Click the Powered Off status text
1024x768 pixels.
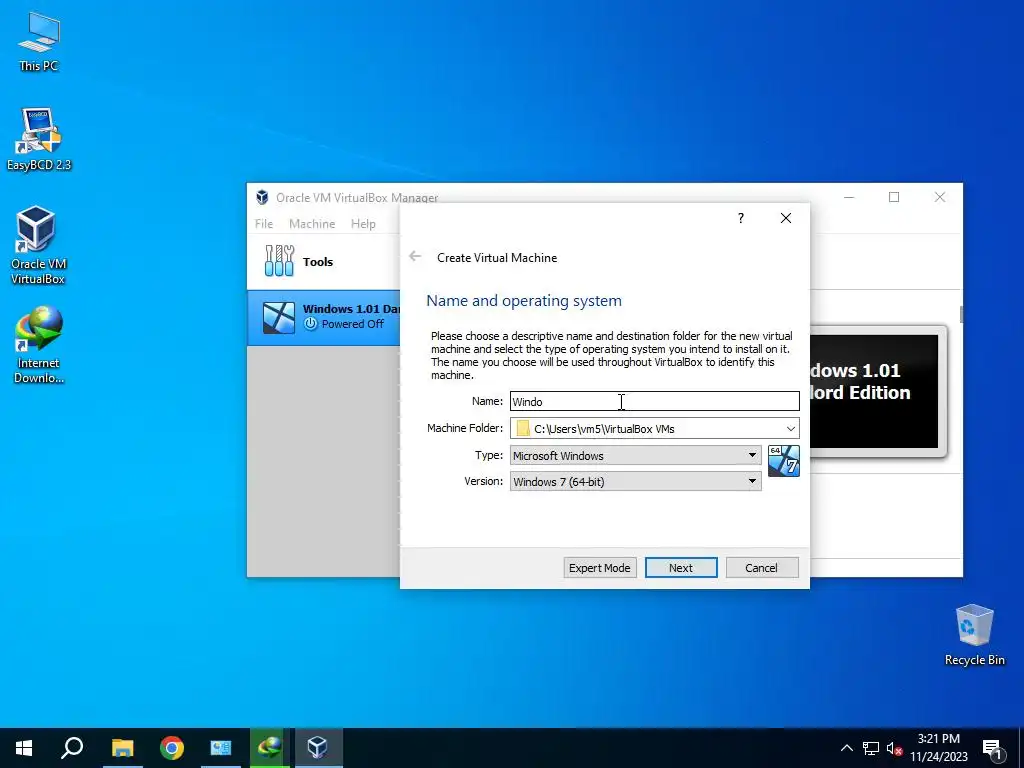(353, 324)
